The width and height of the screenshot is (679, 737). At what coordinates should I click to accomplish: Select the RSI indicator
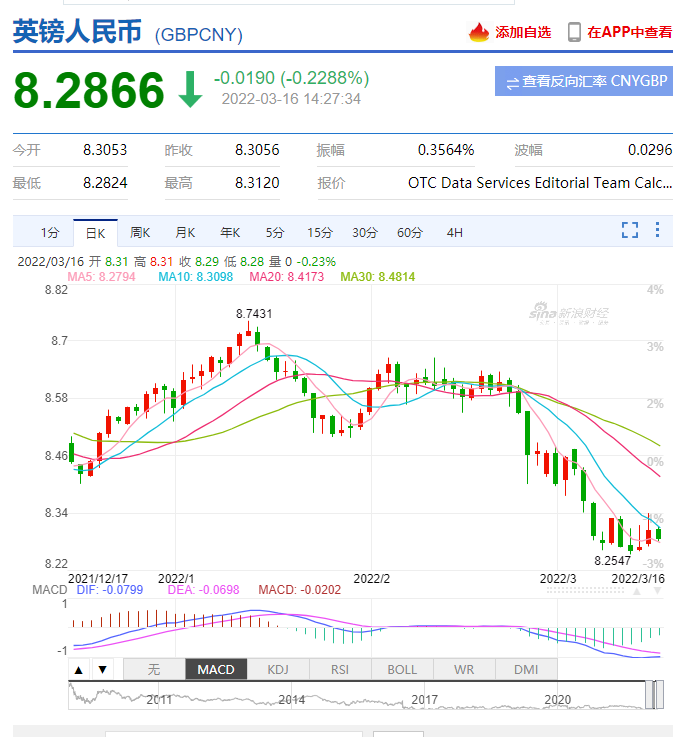340,669
